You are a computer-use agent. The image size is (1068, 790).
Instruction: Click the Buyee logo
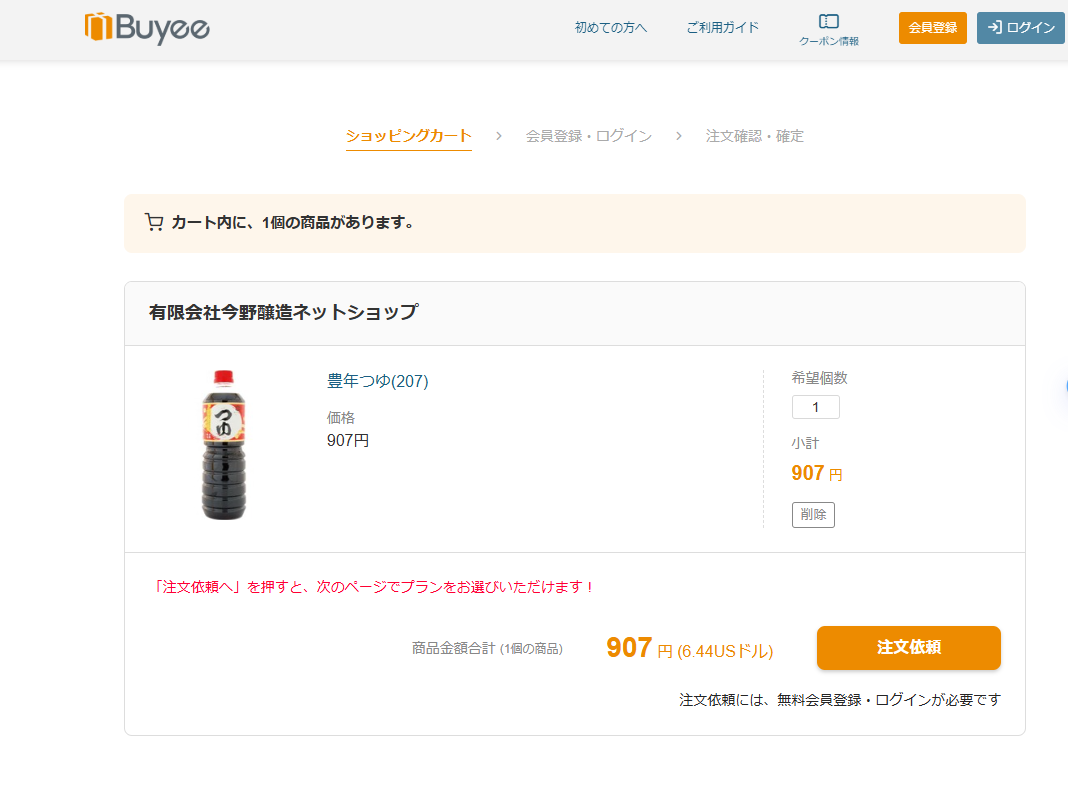coord(147,28)
